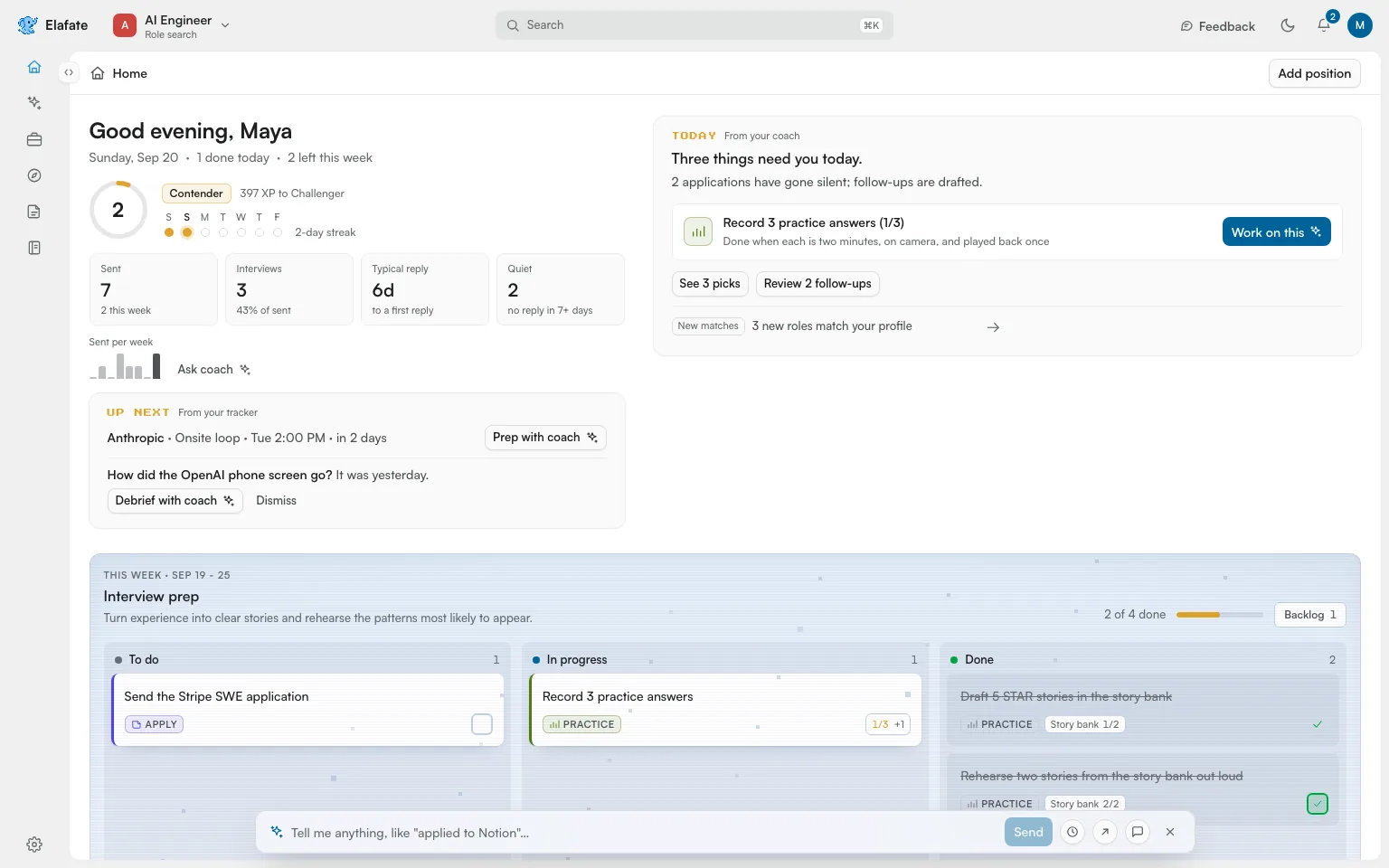Screen dimensions: 1389x868
Task: Check off the Stripe SWE application task
Action: [482, 724]
